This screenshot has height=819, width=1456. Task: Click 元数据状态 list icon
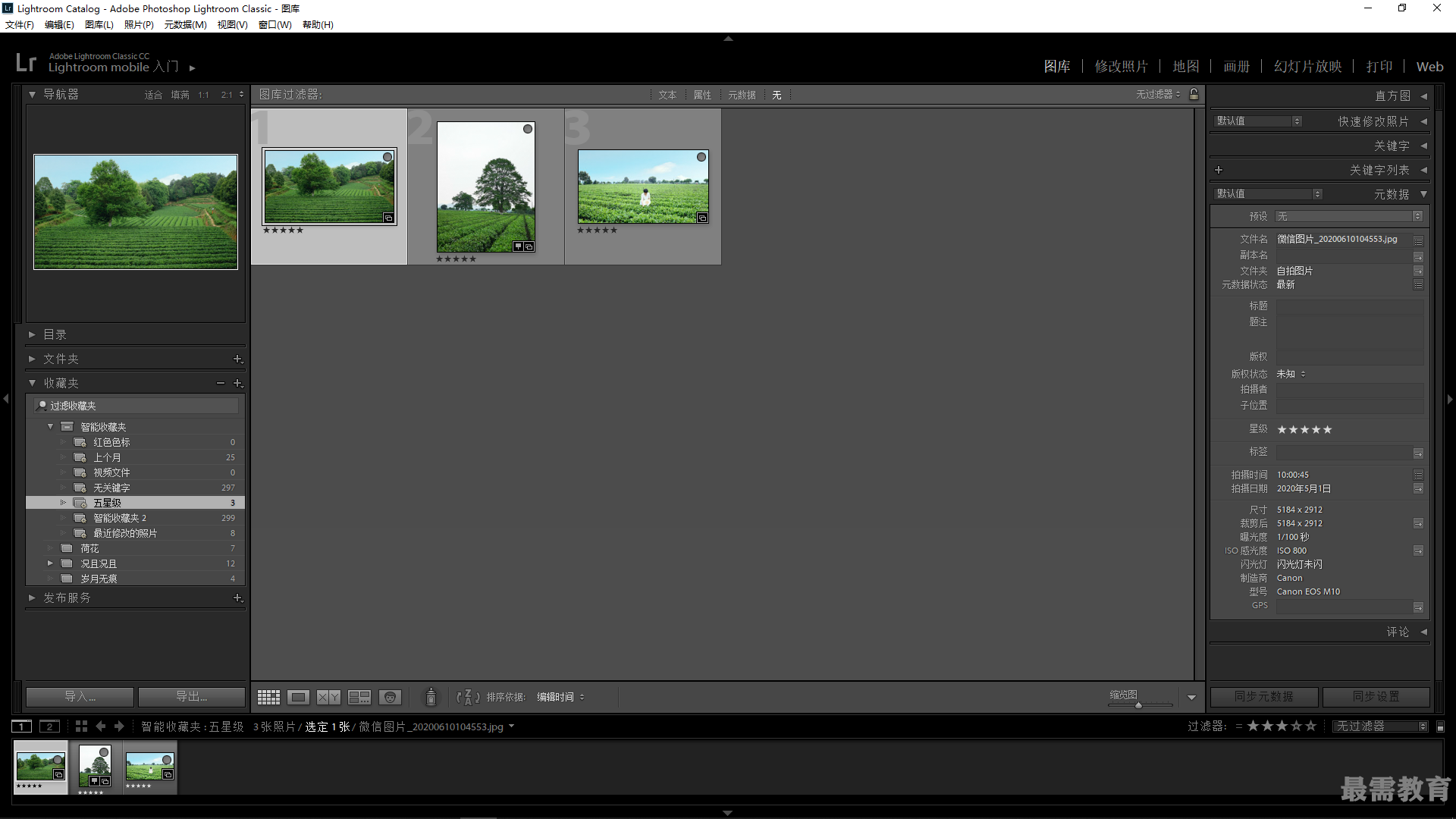point(1418,285)
